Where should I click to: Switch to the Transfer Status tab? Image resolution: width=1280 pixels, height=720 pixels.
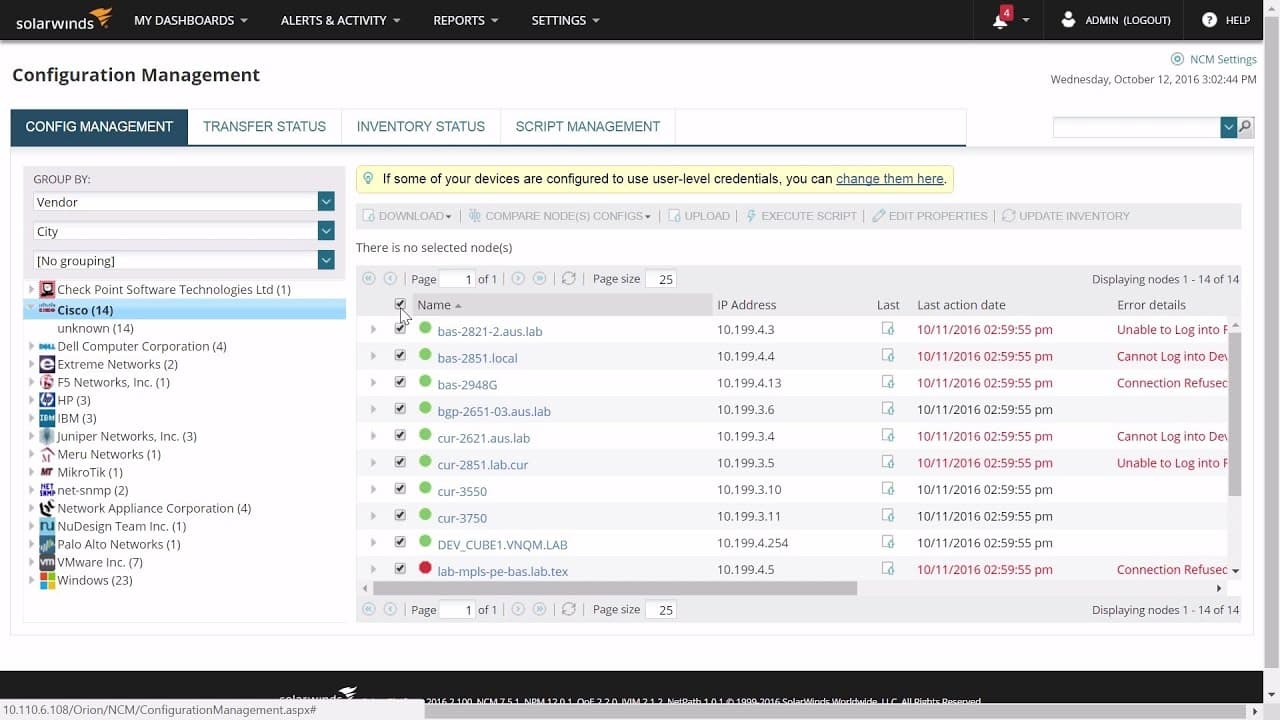coord(264,127)
